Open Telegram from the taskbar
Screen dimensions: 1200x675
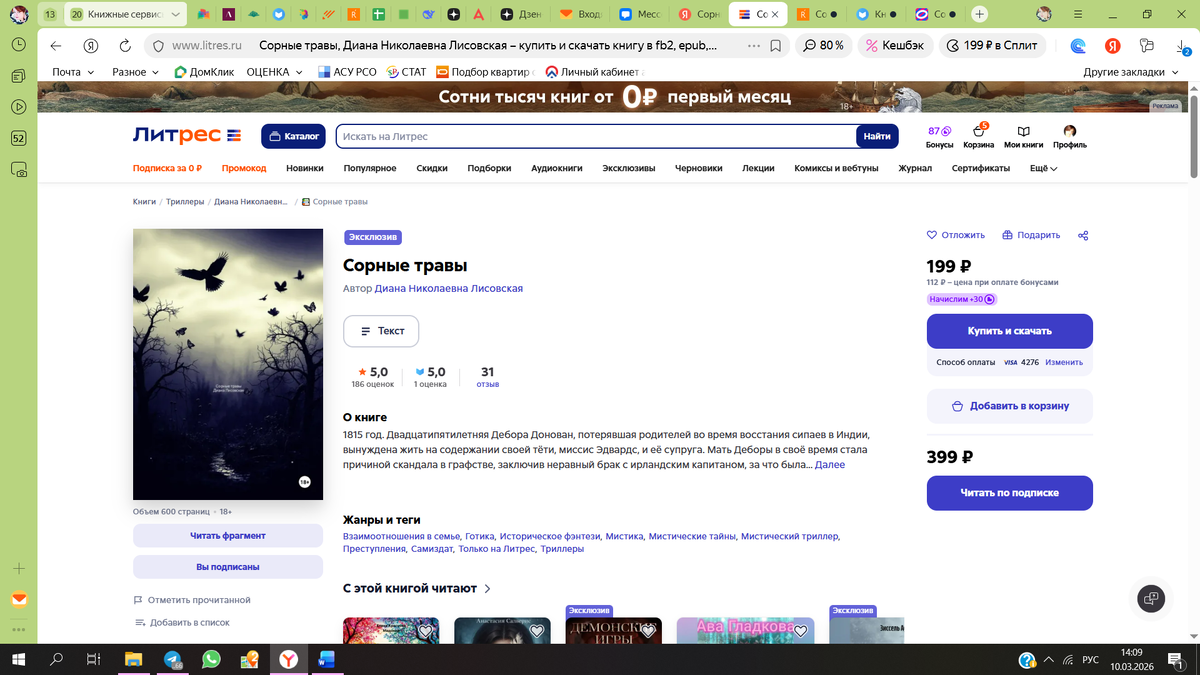(x=172, y=660)
